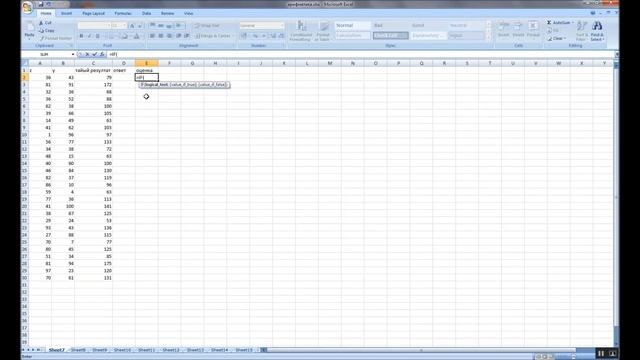Click the Insert Function fx button
This screenshot has height=360, width=640.
[x=102, y=54]
